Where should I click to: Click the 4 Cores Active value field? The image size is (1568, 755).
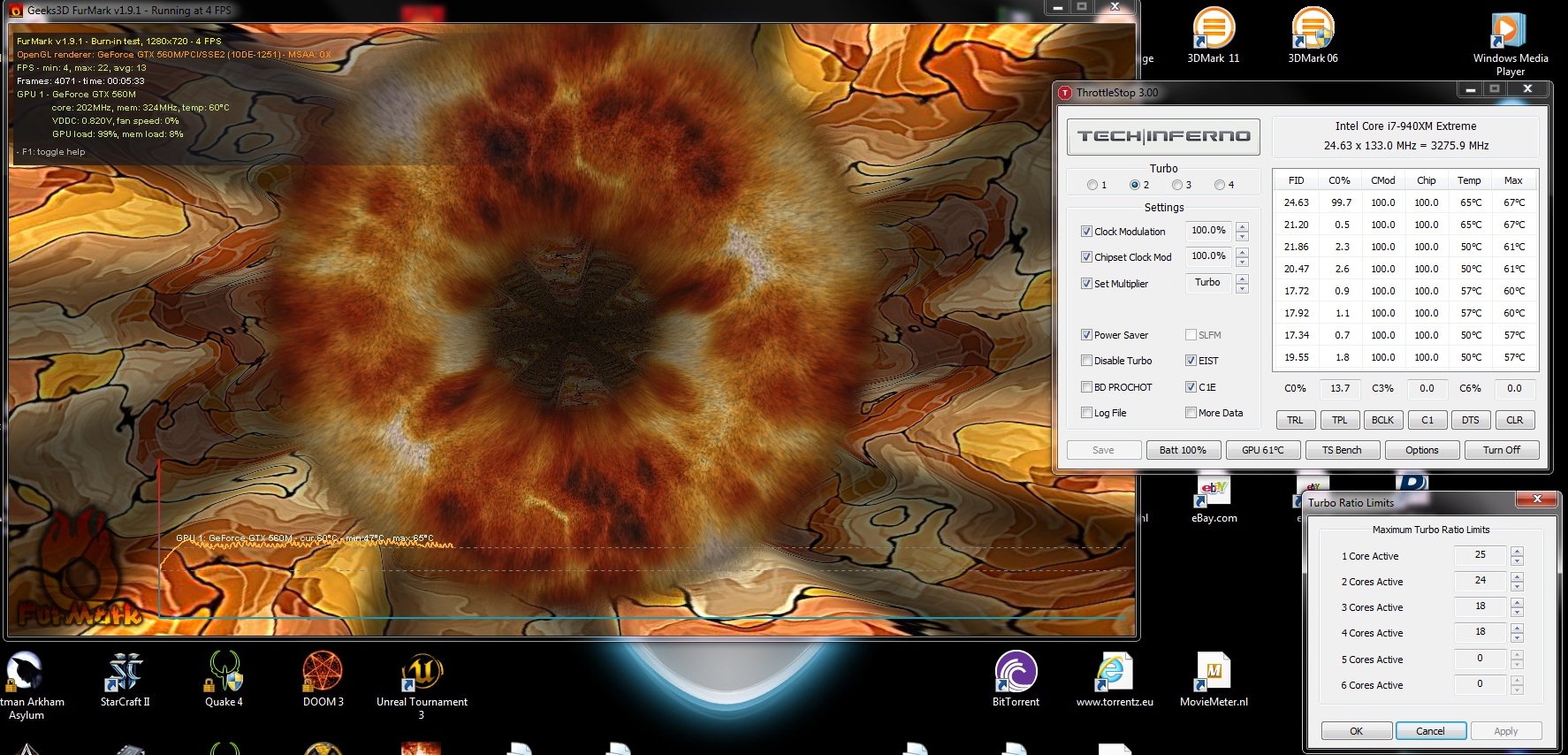pyautogui.click(x=1480, y=632)
